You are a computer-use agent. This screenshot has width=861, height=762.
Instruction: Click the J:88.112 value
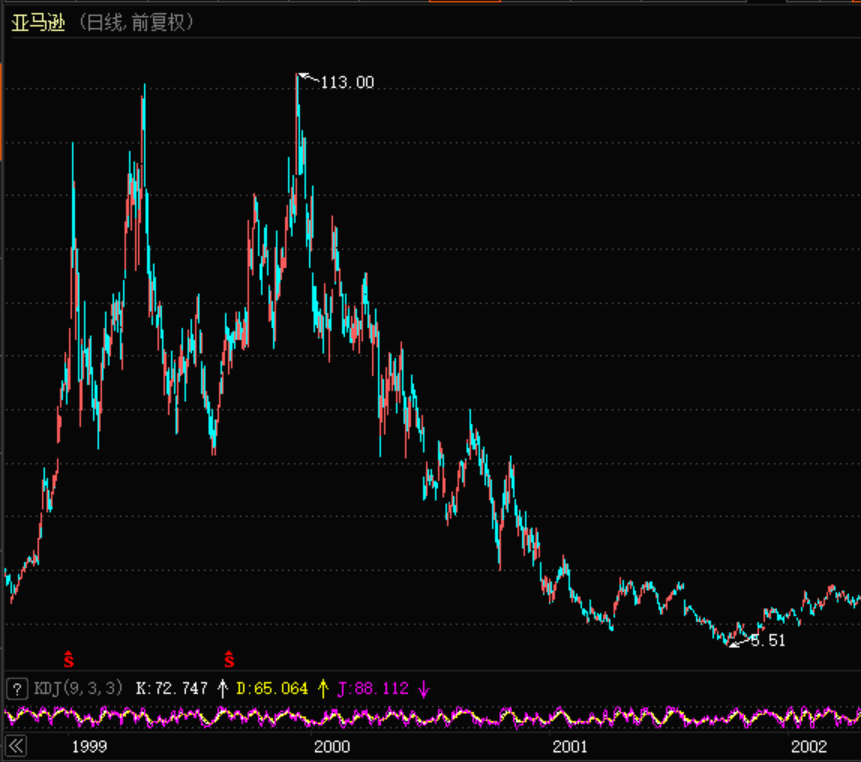(373, 688)
